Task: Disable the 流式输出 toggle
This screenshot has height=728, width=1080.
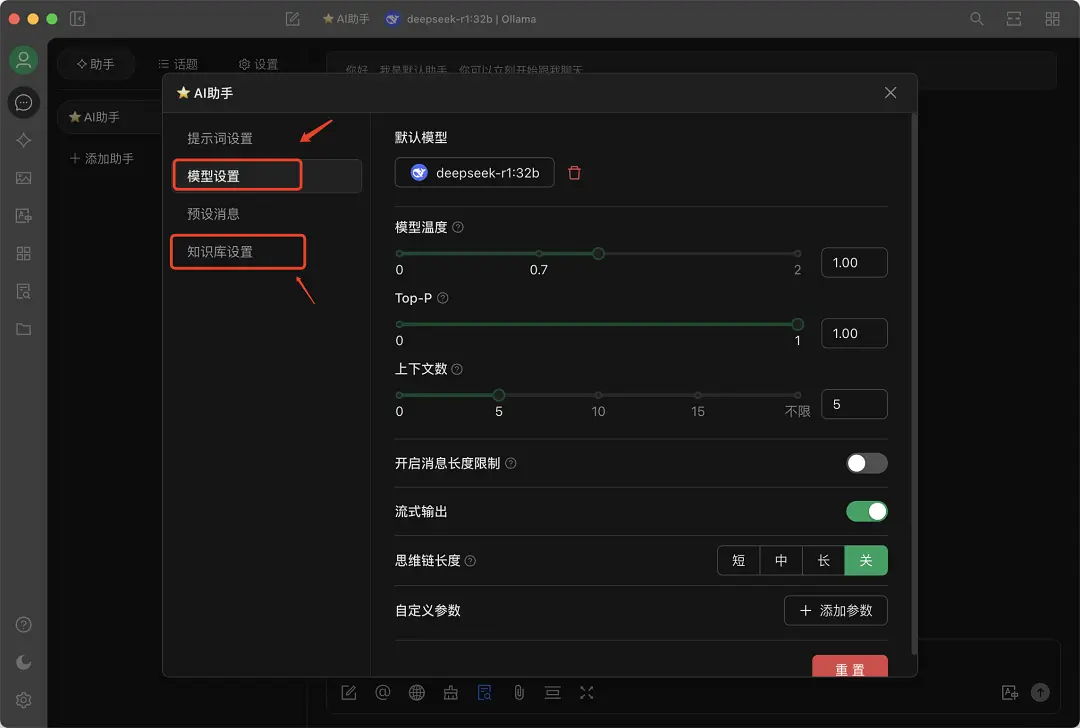Action: tap(866, 511)
